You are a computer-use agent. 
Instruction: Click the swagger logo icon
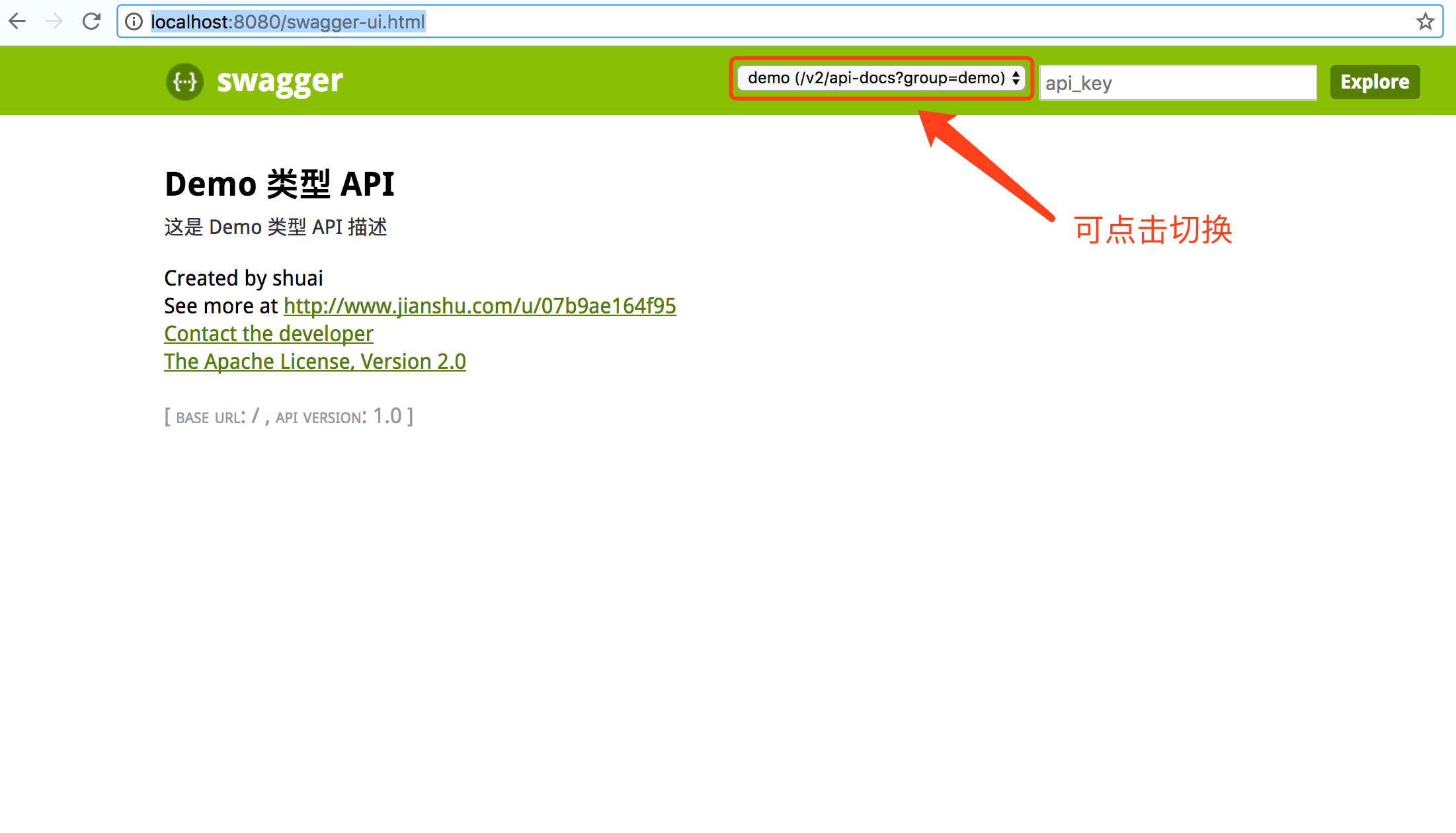(184, 81)
